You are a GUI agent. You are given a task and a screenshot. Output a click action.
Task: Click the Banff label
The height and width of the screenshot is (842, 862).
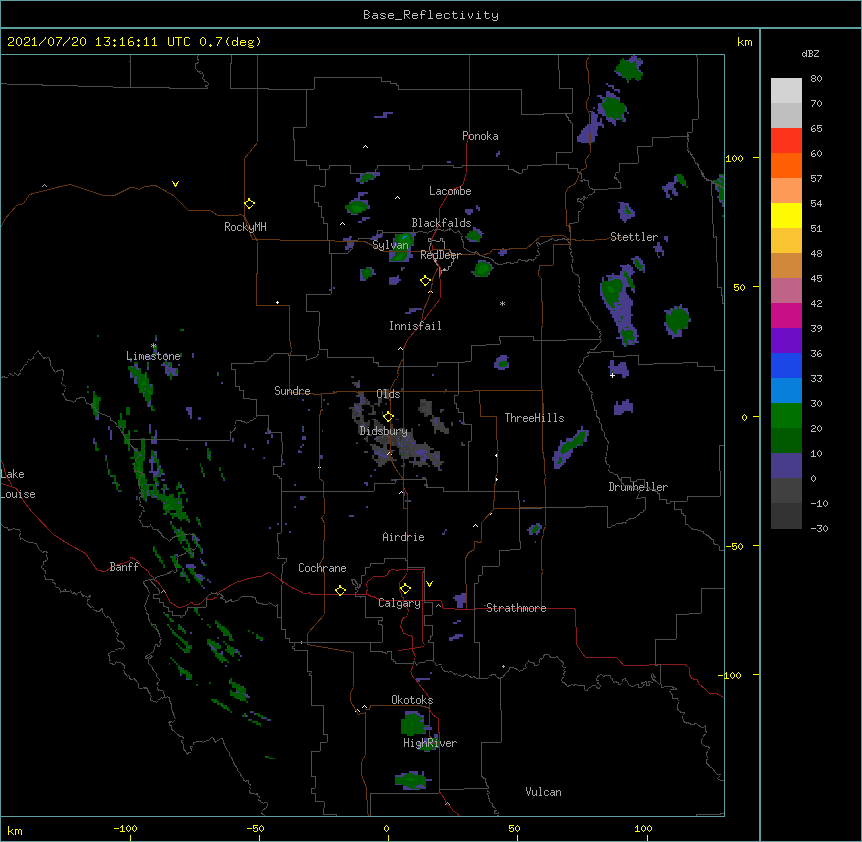pos(124,567)
